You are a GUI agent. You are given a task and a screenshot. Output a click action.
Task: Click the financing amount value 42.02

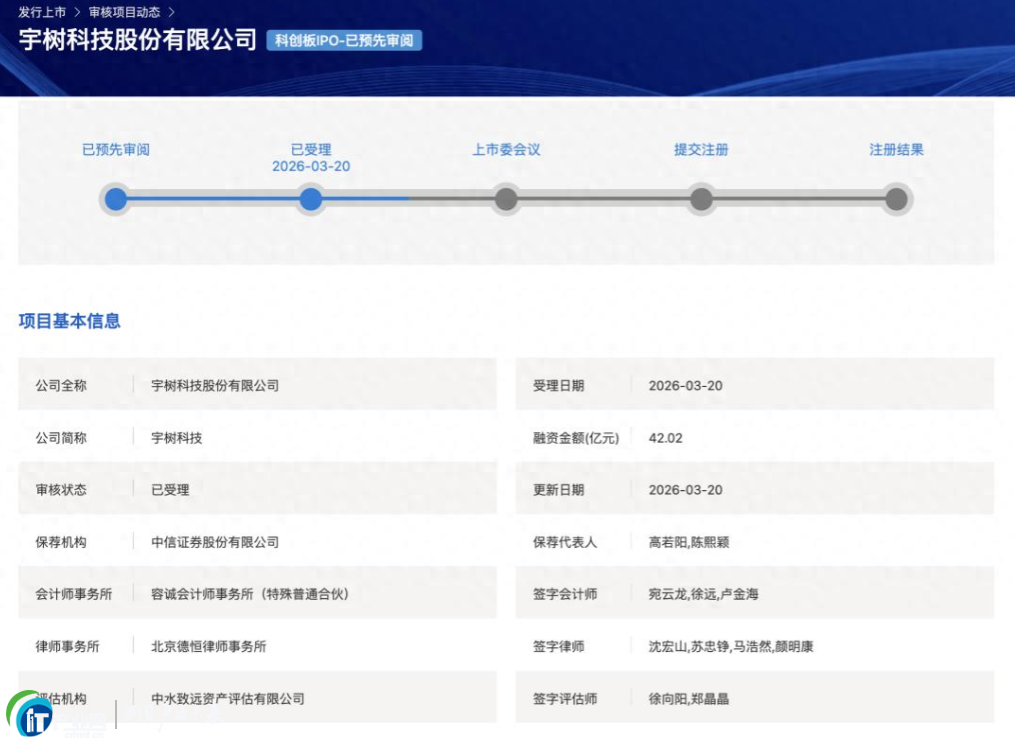665,438
